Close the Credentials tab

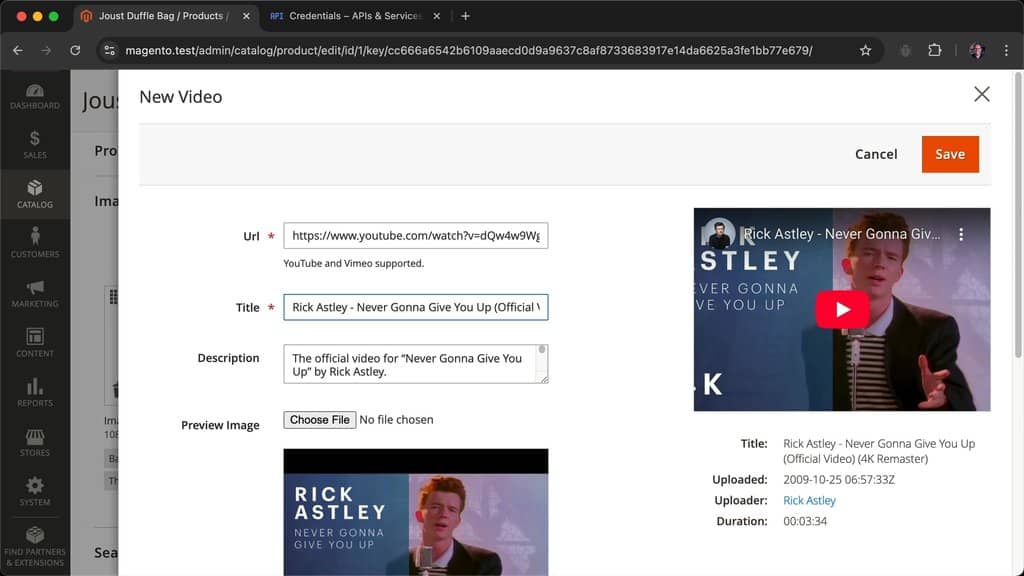(436, 16)
